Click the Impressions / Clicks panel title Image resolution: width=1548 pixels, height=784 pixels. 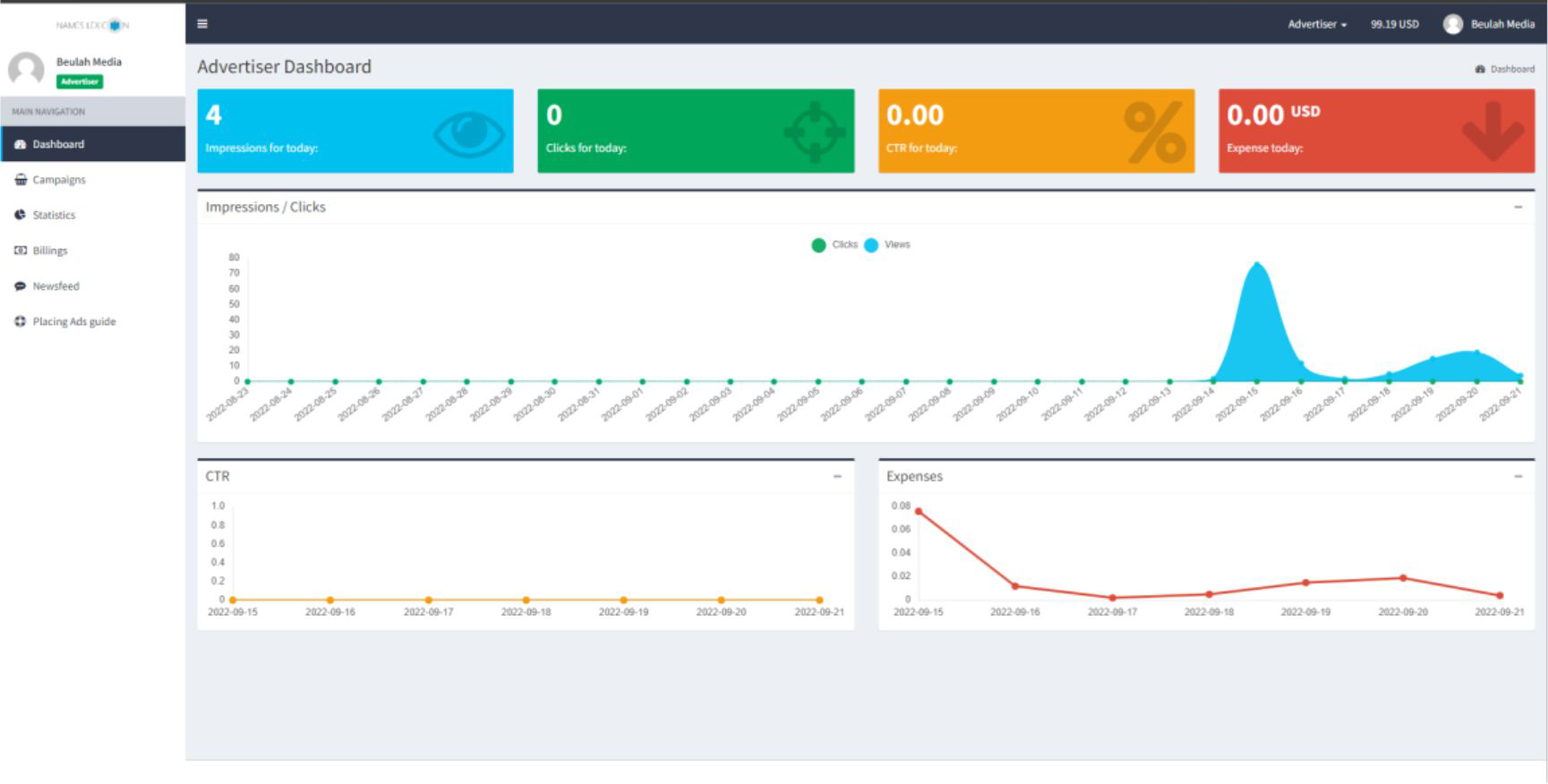pyautogui.click(x=265, y=207)
